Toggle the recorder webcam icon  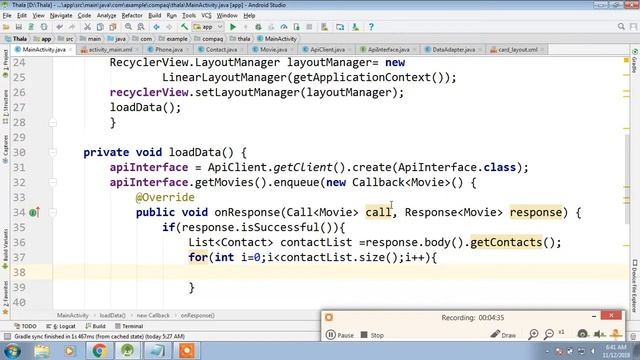click(x=582, y=334)
